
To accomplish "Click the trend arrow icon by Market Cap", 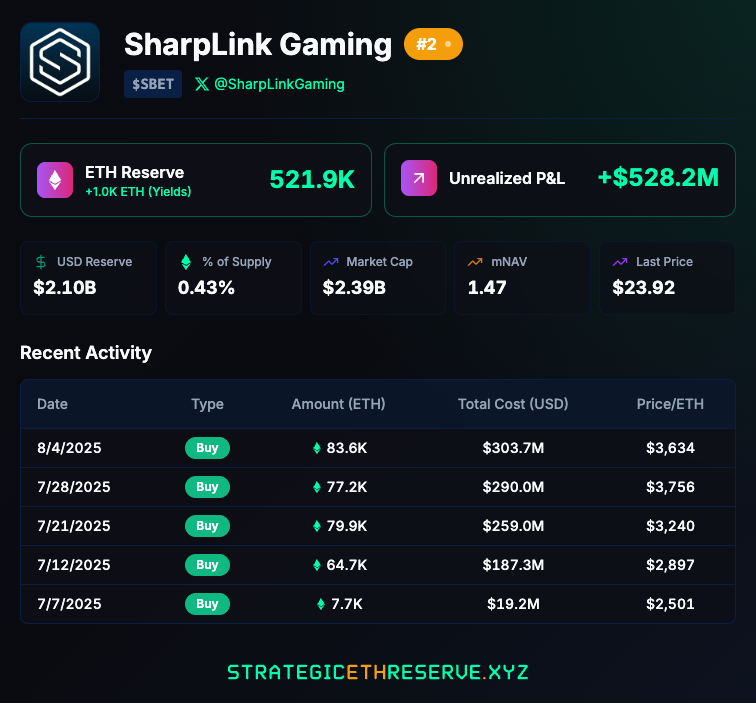I will (331, 262).
